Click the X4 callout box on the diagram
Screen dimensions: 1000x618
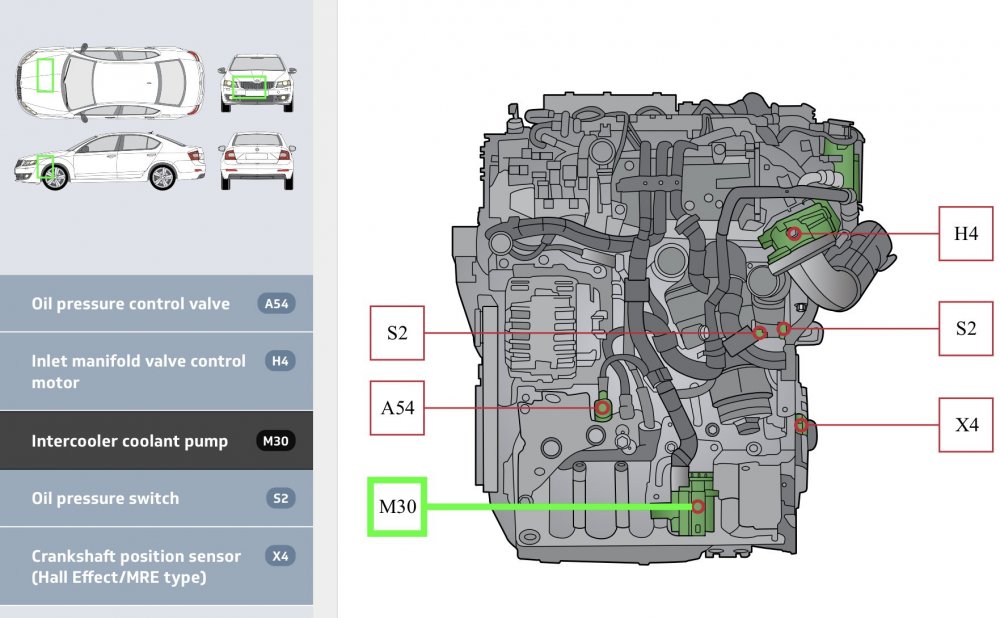(965, 424)
